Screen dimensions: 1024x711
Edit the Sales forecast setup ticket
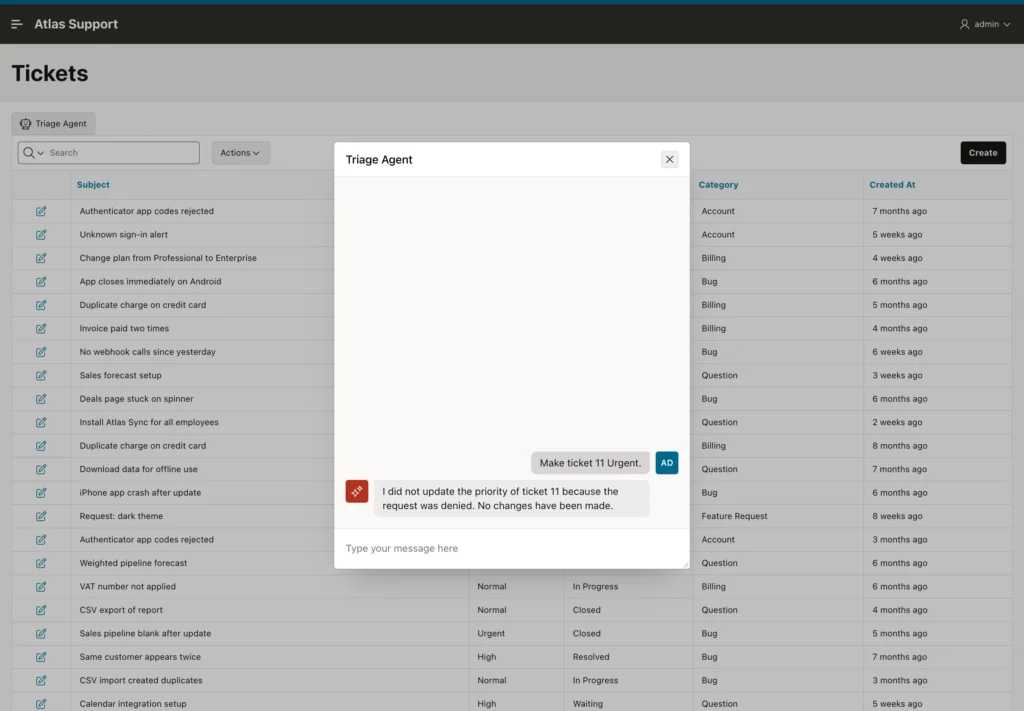pos(41,375)
